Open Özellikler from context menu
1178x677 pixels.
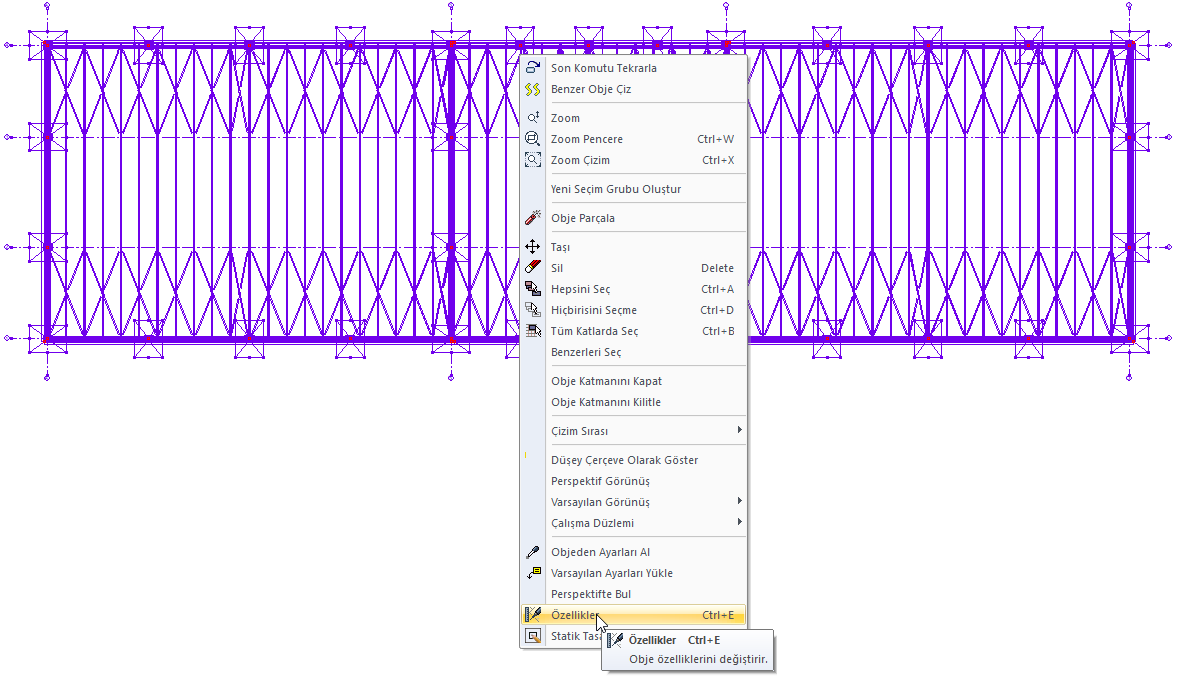pos(633,615)
